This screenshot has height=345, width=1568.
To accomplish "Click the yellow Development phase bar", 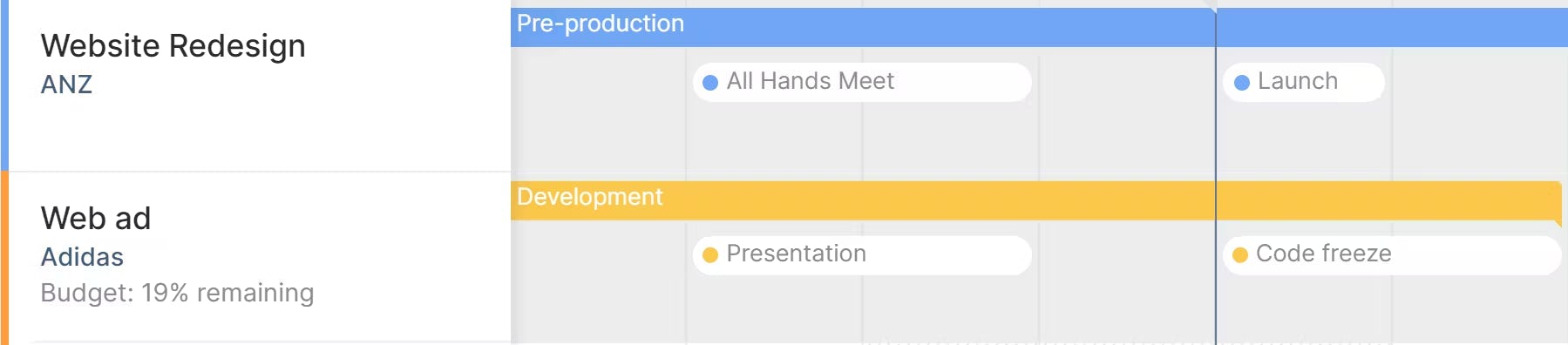I will click(1035, 200).
